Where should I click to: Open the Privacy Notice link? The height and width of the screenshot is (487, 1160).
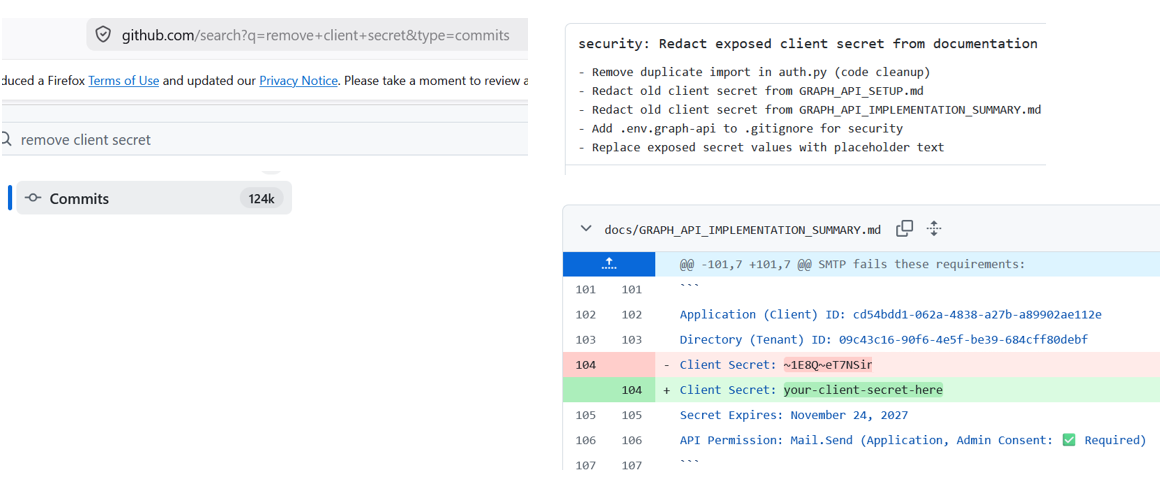(298, 81)
